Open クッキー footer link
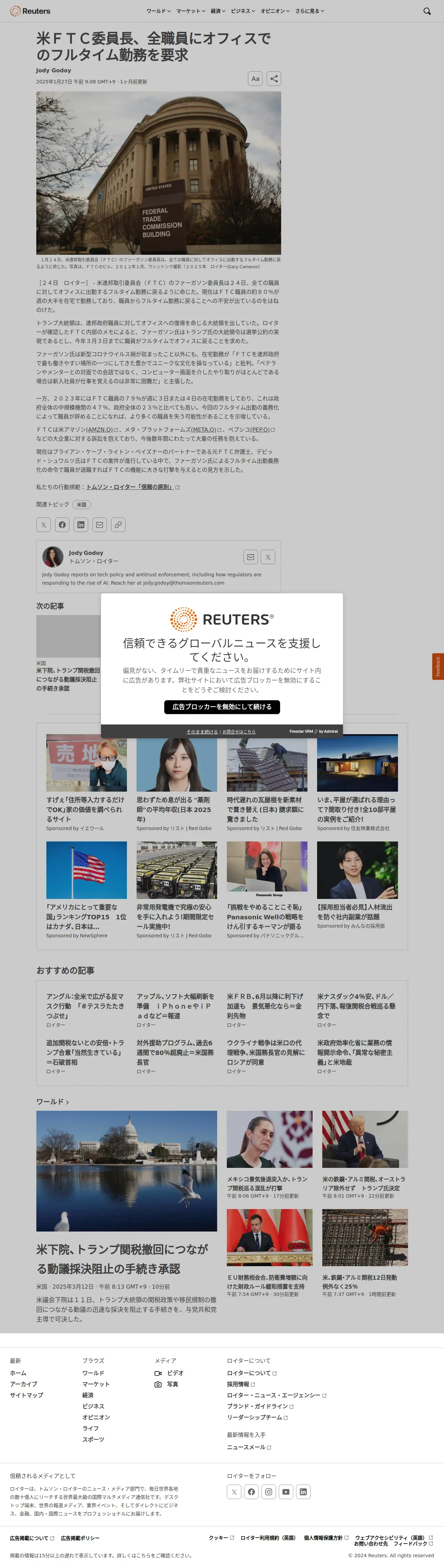This screenshot has height=1568, width=444. [221, 1538]
